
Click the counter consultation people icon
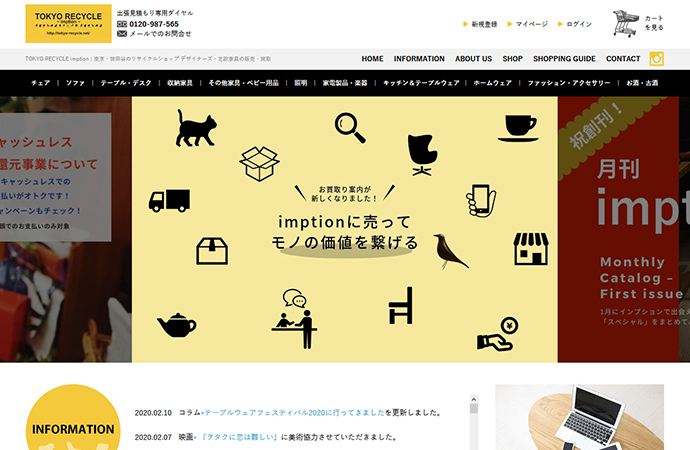pyautogui.click(x=294, y=319)
